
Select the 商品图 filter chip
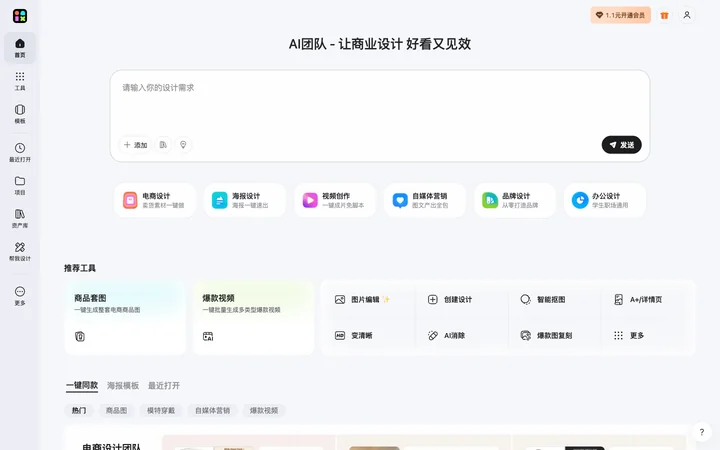(x=116, y=411)
